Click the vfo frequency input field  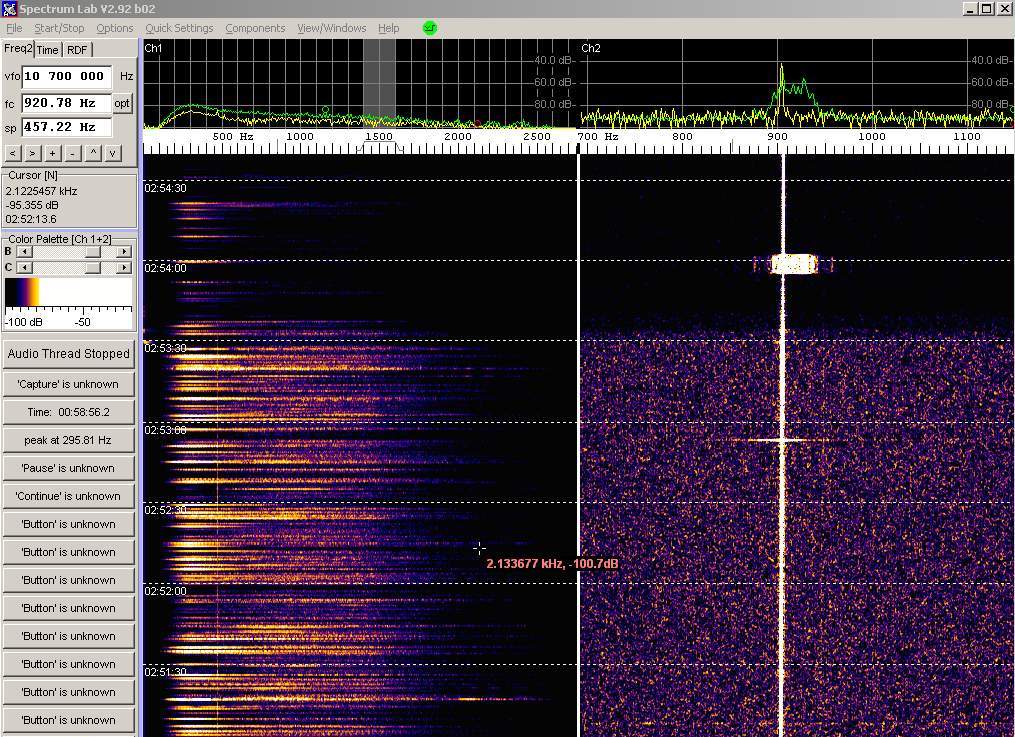pyautogui.click(x=67, y=76)
